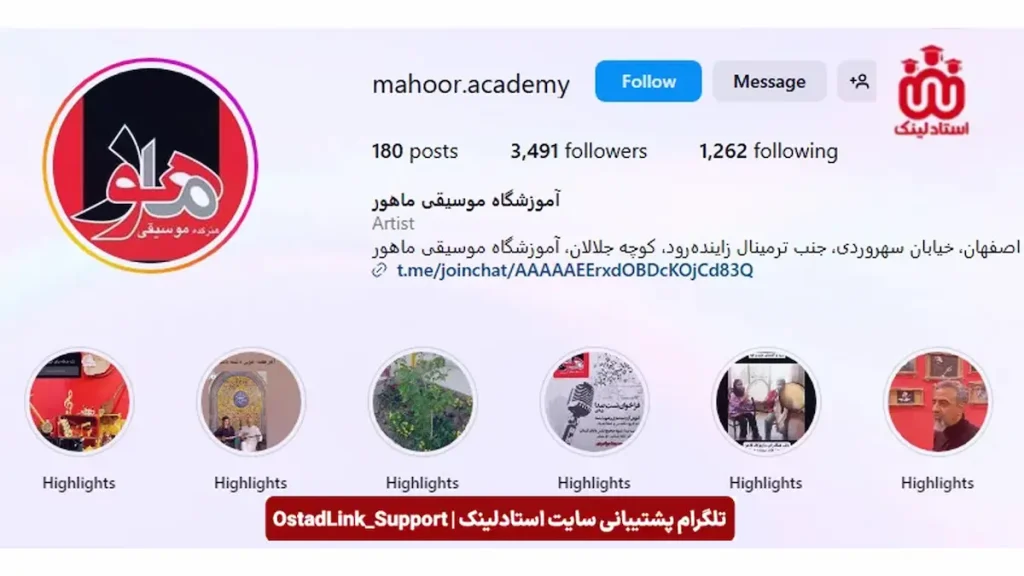Click the Artist category label
The width and height of the screenshot is (1024, 576).
pos(393,223)
